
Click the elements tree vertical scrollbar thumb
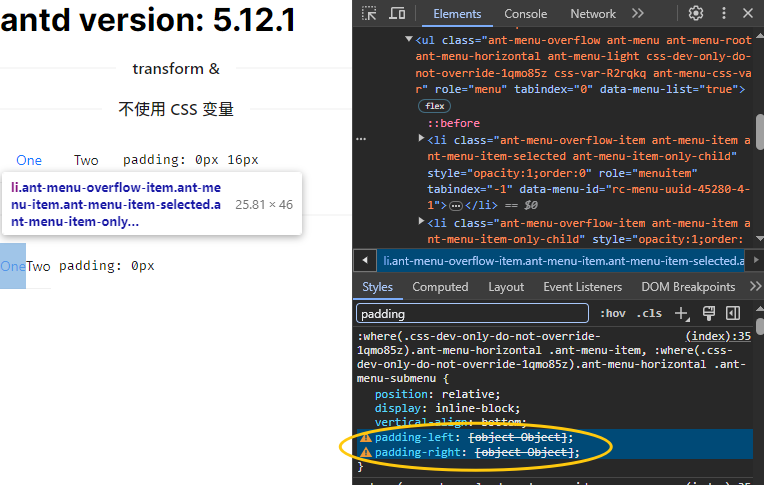[760, 132]
